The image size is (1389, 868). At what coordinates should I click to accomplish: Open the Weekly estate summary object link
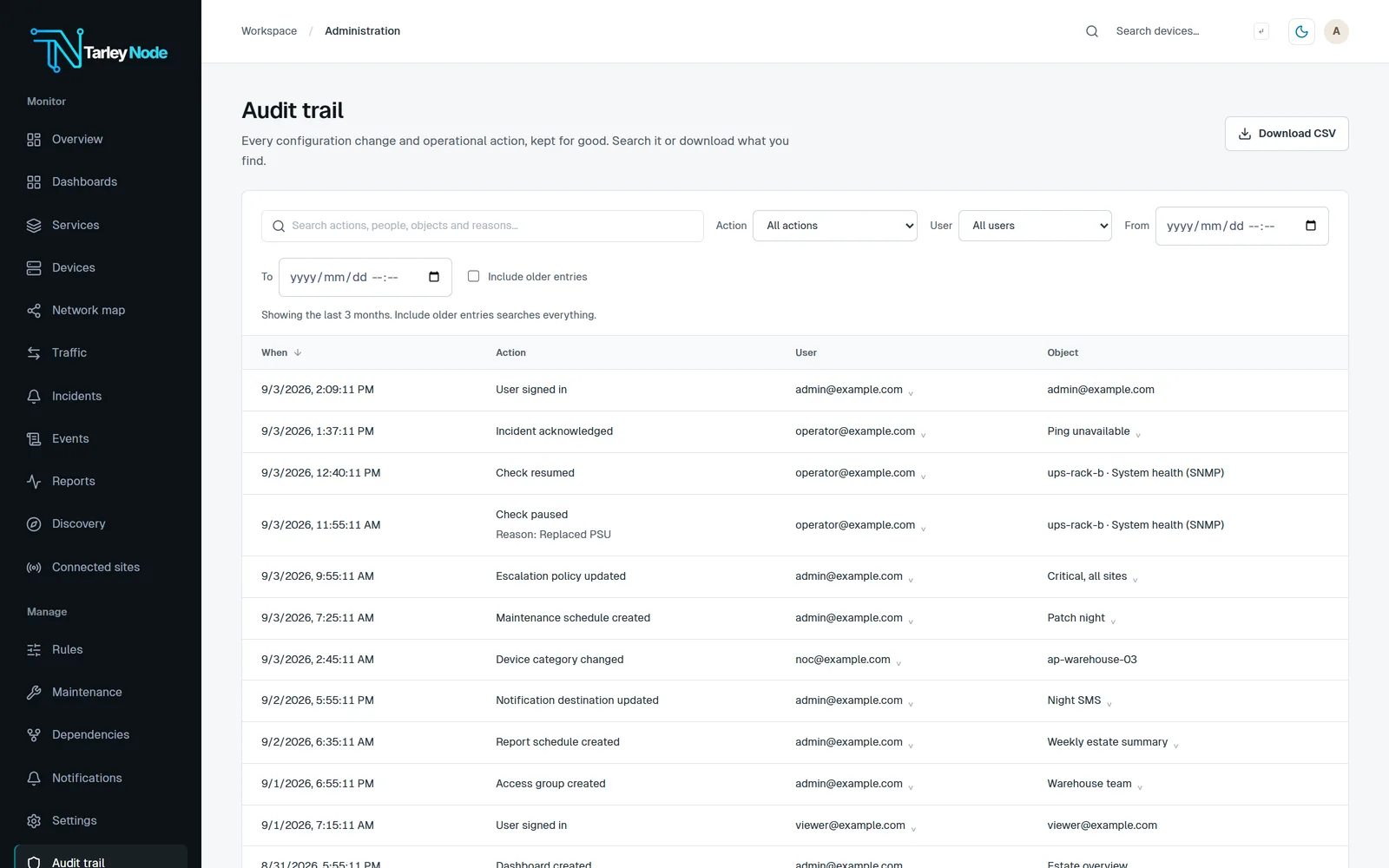(1107, 742)
